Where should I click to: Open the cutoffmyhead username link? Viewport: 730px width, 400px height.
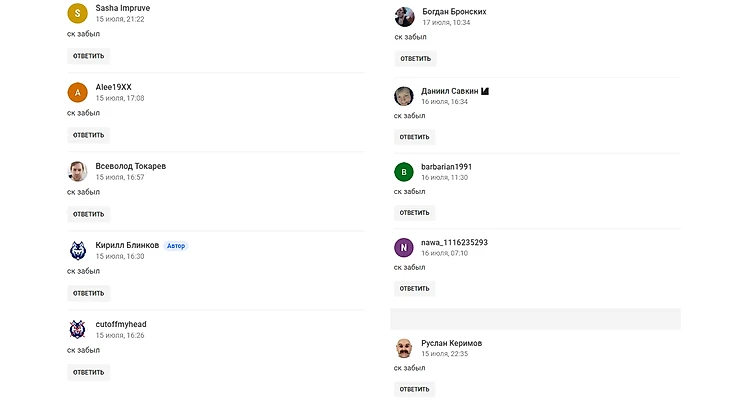tap(121, 324)
